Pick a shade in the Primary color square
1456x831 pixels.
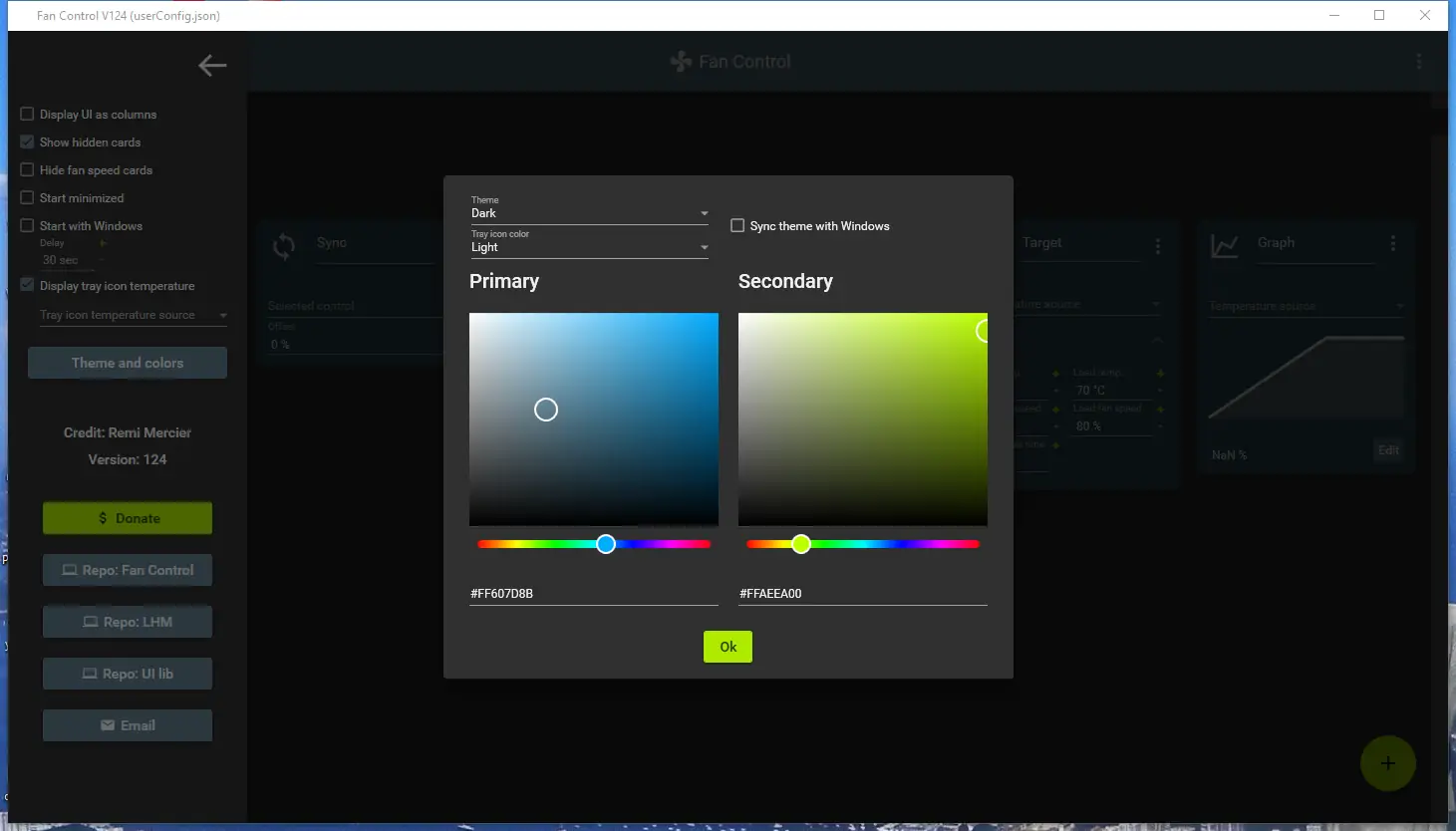click(x=594, y=419)
